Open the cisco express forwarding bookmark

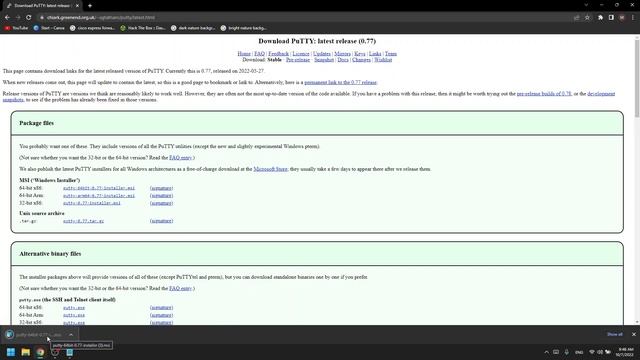[92, 28]
